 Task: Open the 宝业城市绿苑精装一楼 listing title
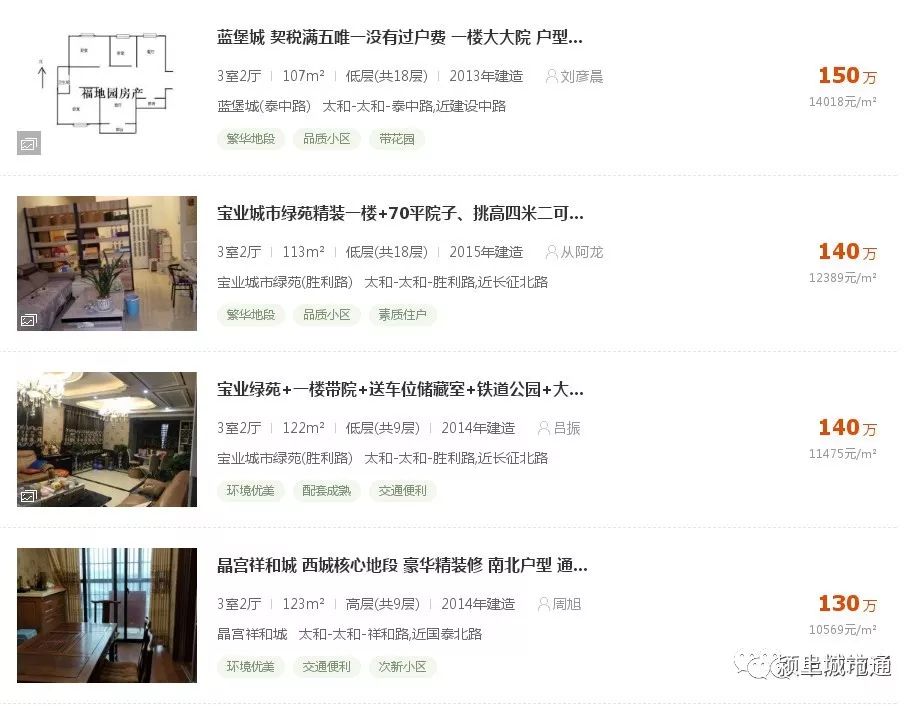400,213
